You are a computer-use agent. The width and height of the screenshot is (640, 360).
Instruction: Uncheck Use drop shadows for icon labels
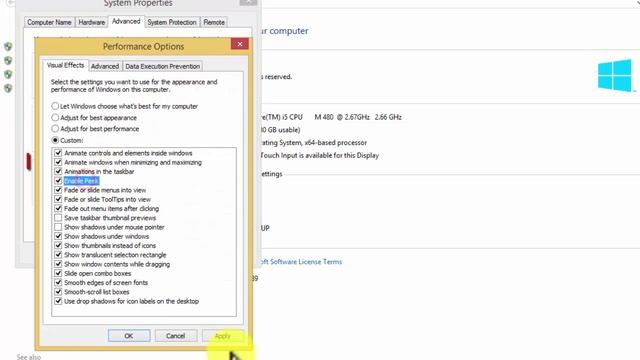58,301
